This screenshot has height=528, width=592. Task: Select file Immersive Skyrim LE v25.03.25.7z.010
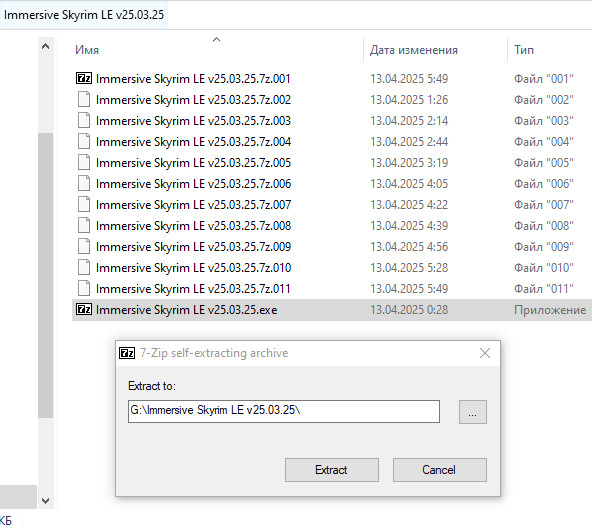193,268
